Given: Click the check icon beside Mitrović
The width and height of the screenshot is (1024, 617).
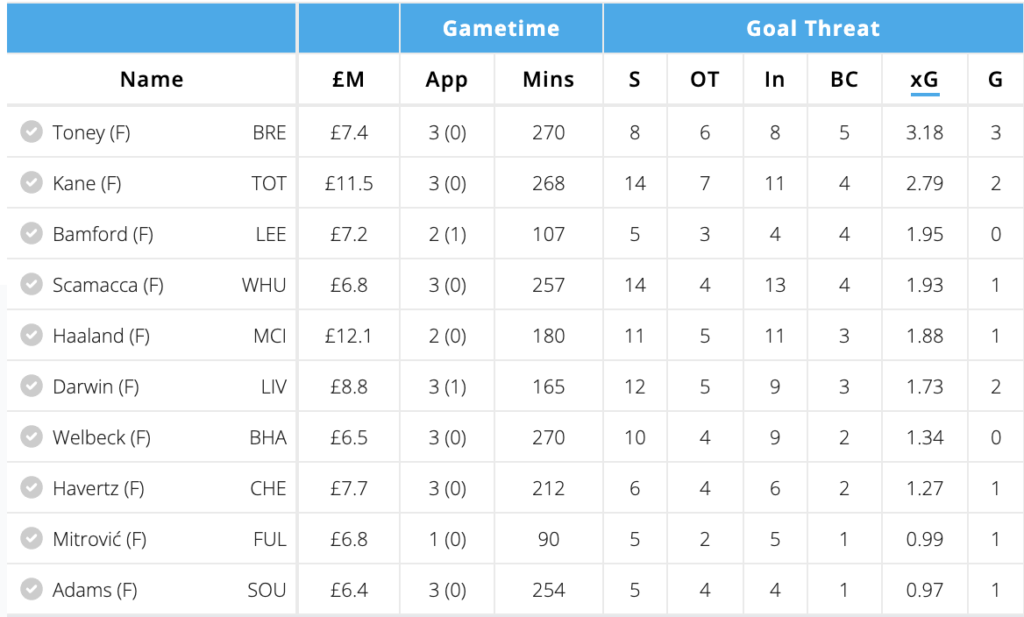Looking at the screenshot, I should click(32, 539).
